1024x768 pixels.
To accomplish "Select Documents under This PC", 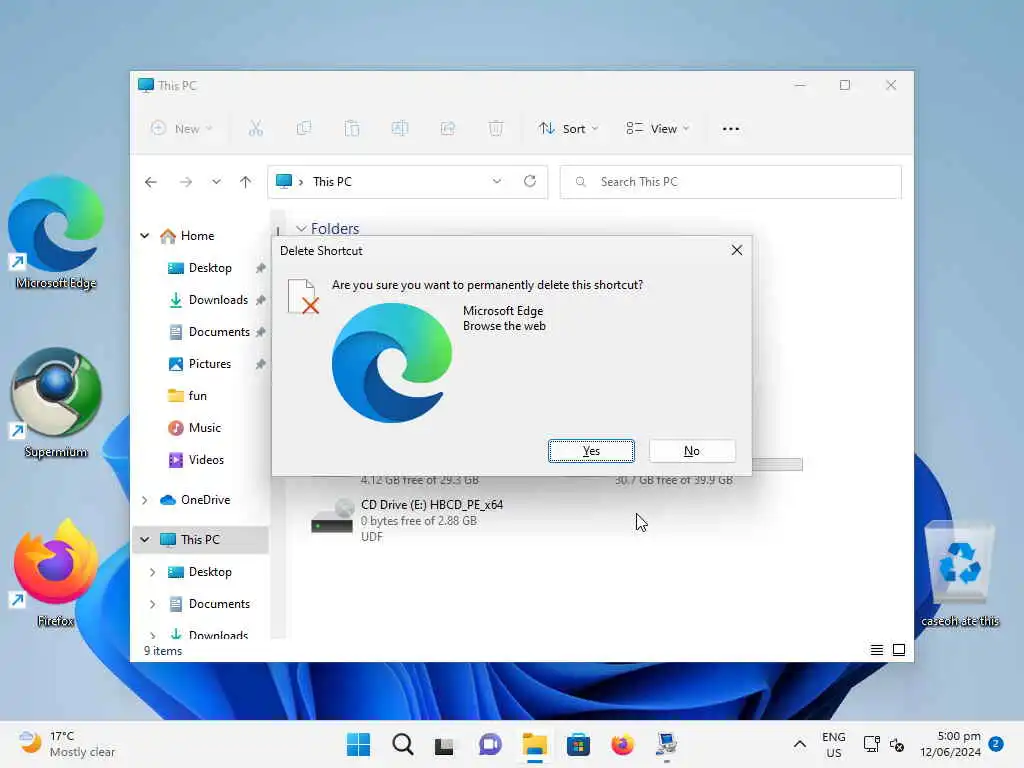I will pyautogui.click(x=219, y=604).
